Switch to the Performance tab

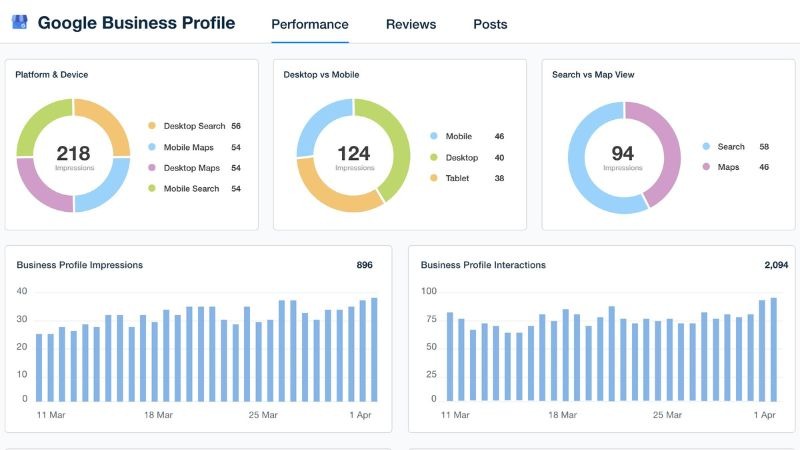pyautogui.click(x=310, y=24)
